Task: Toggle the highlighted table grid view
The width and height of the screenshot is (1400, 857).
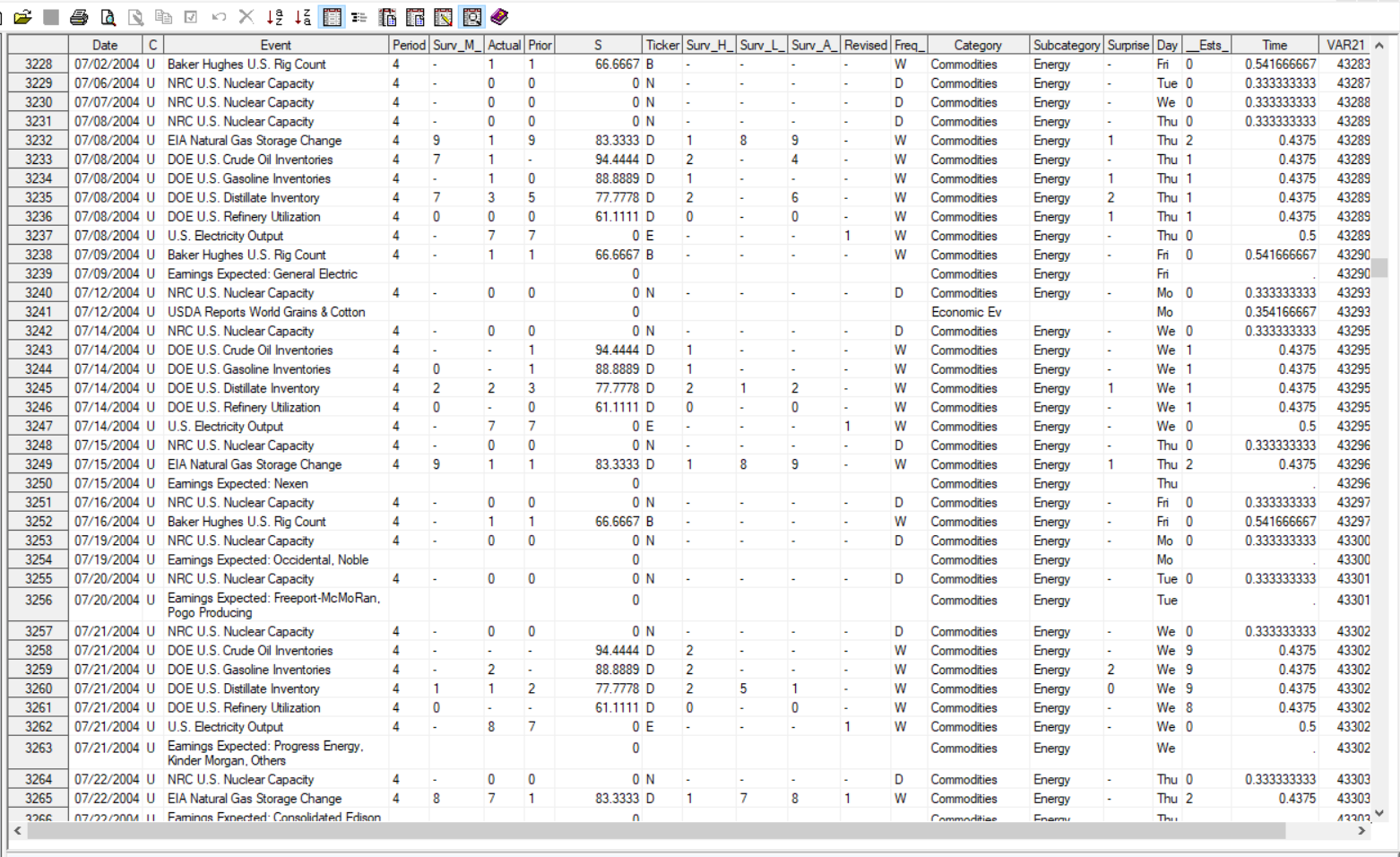Action: [332, 16]
